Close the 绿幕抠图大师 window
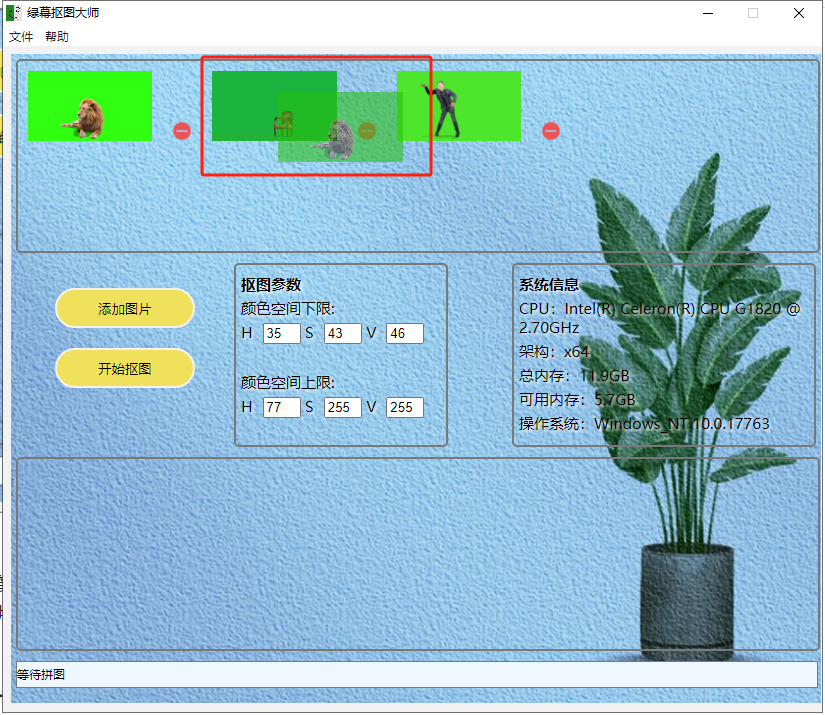The height and width of the screenshot is (715, 825). (x=799, y=13)
